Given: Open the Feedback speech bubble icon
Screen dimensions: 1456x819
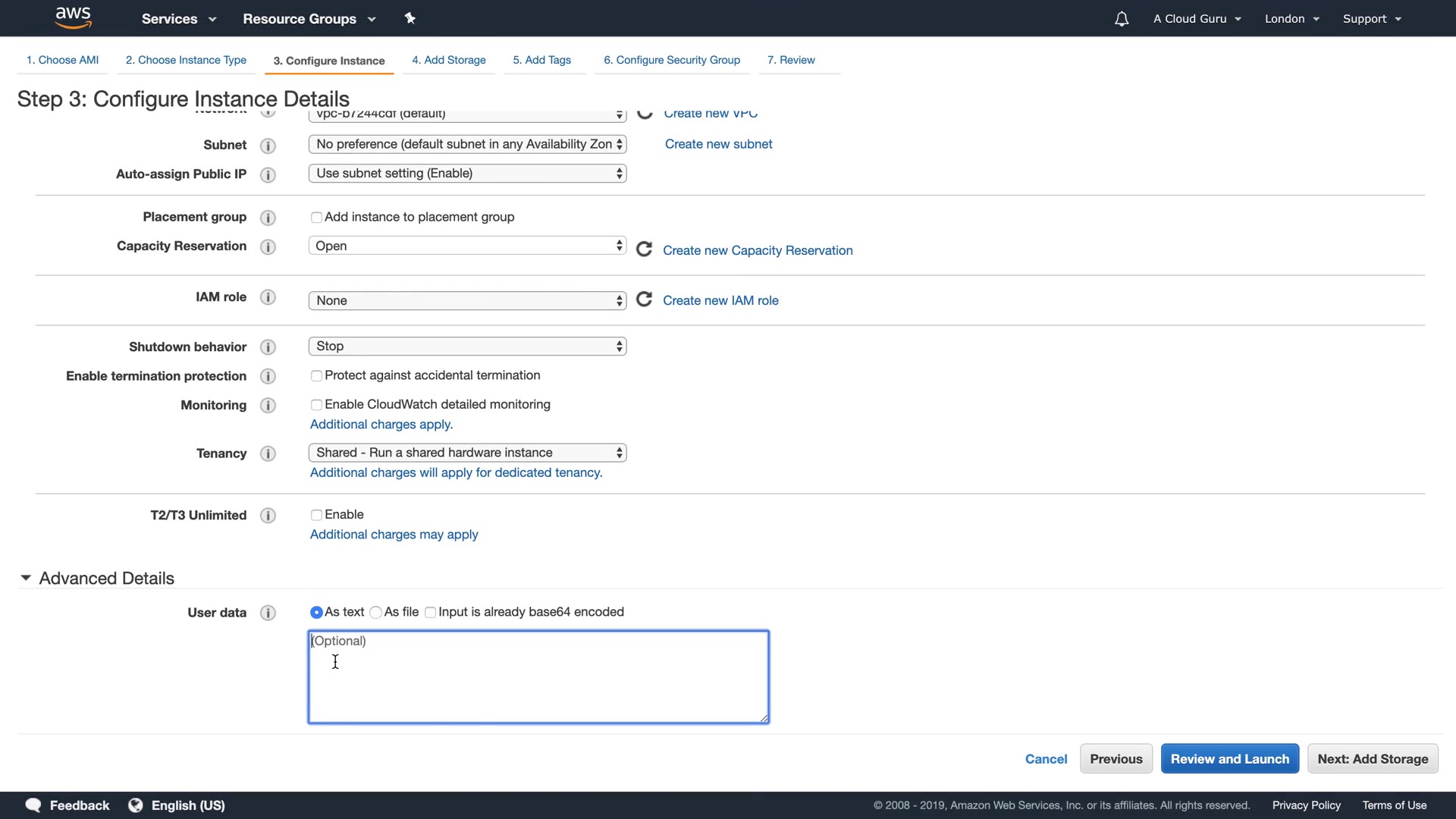Looking at the screenshot, I should pyautogui.click(x=33, y=805).
